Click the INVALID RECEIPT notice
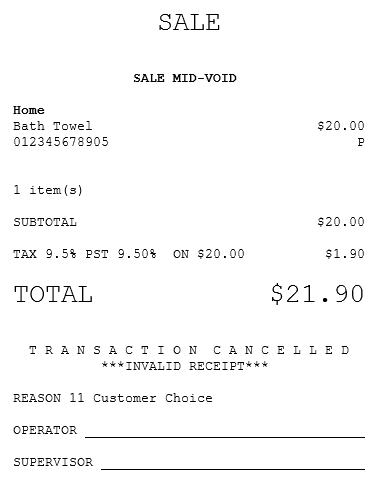This screenshot has height=489, width=386. coord(185,366)
